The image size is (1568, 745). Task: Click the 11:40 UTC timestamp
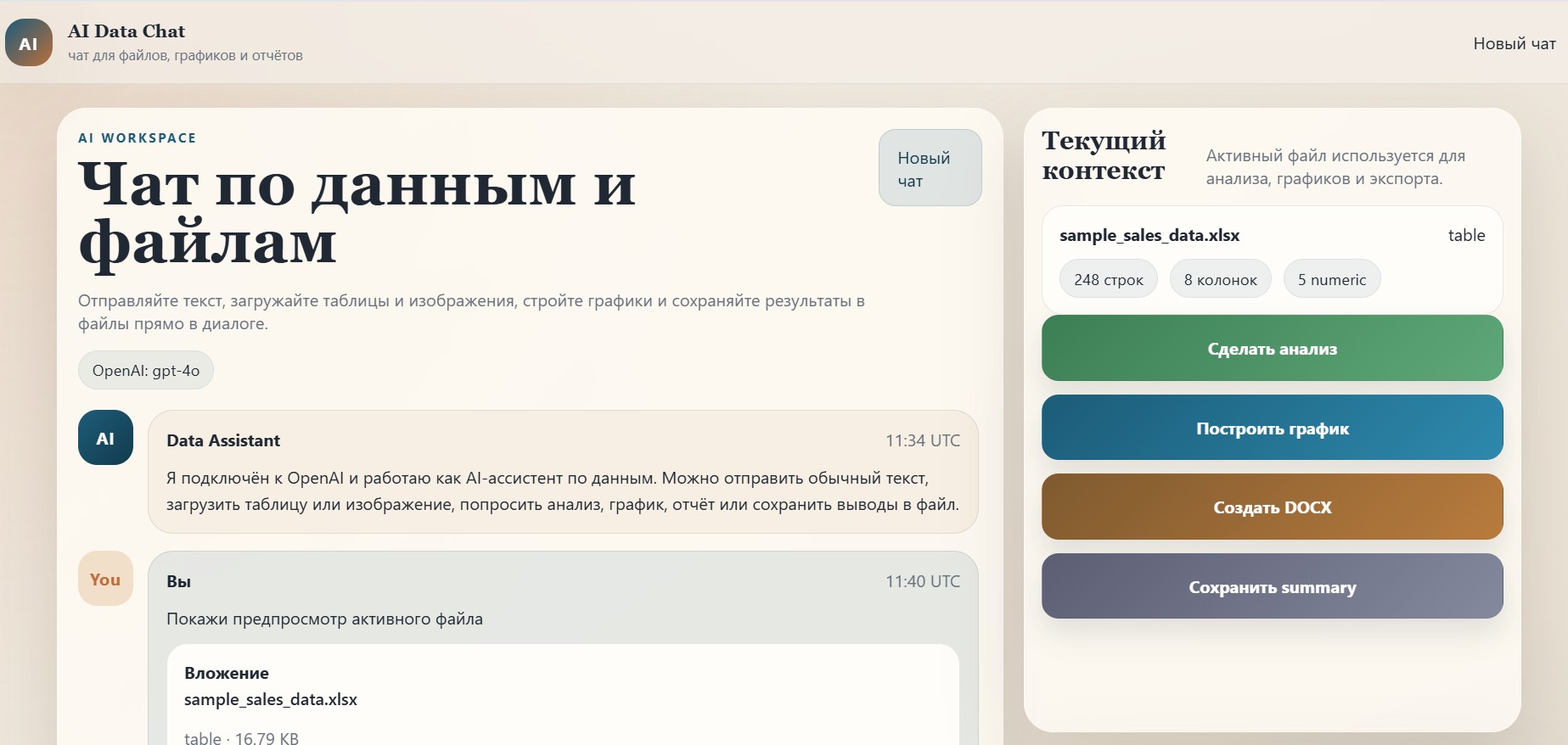tap(923, 581)
